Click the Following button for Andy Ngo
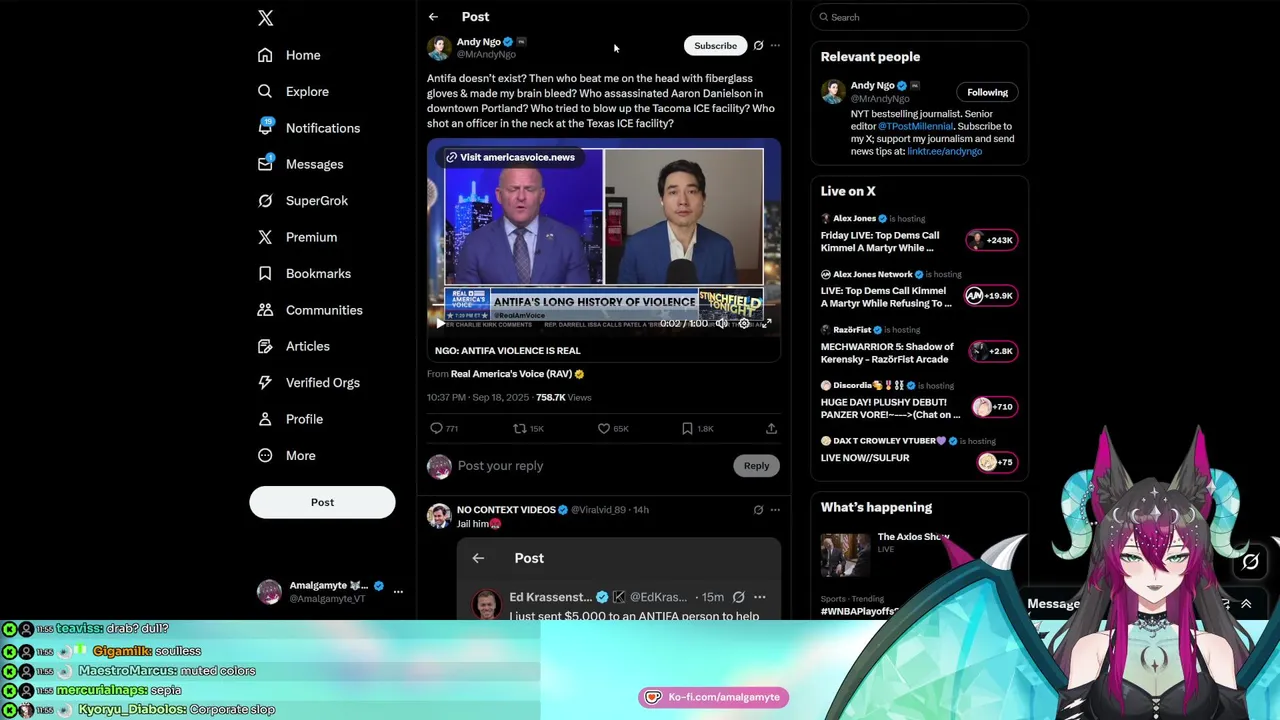The image size is (1280, 720). [x=987, y=92]
